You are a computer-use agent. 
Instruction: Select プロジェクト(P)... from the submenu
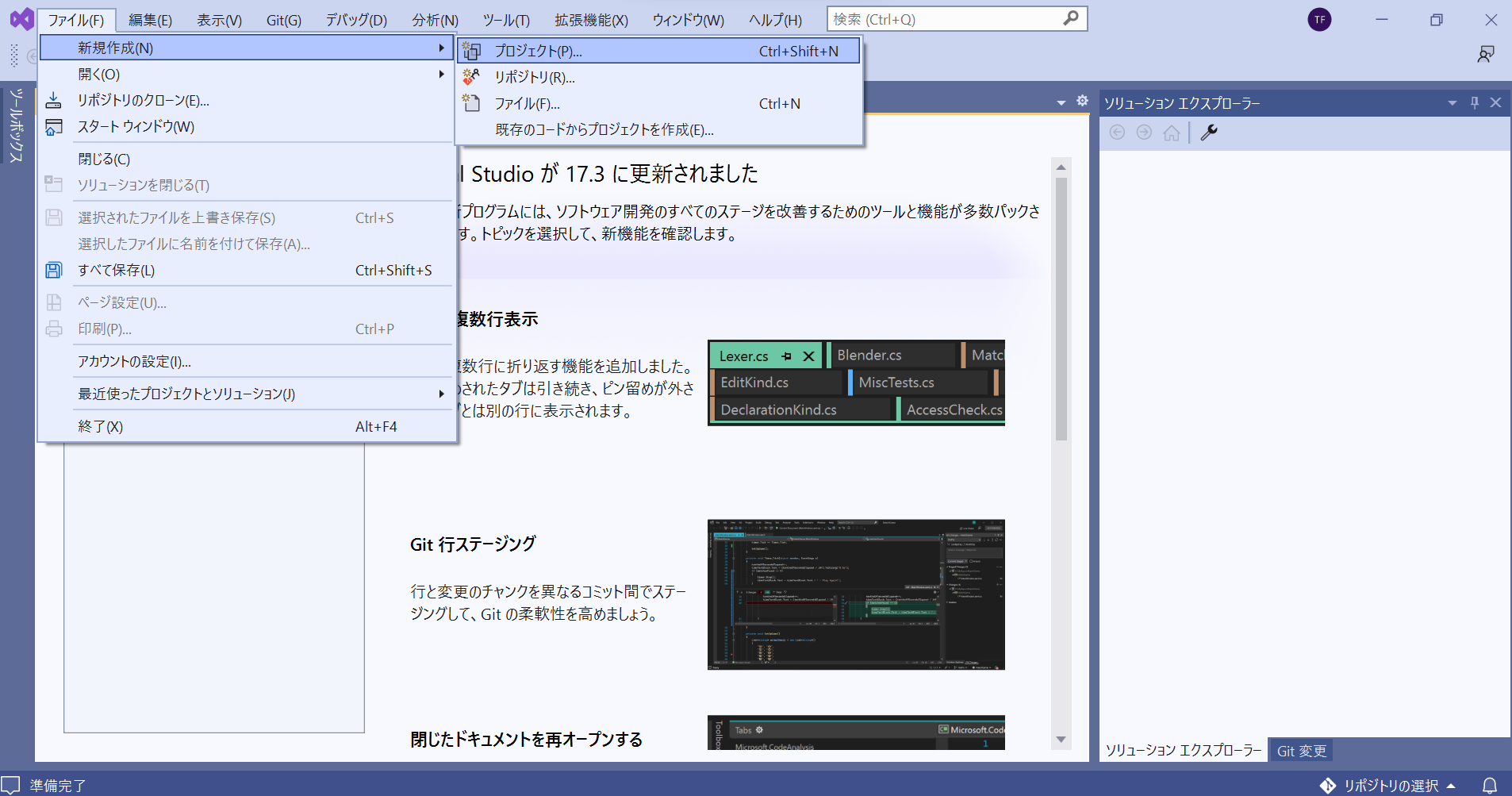pyautogui.click(x=659, y=51)
